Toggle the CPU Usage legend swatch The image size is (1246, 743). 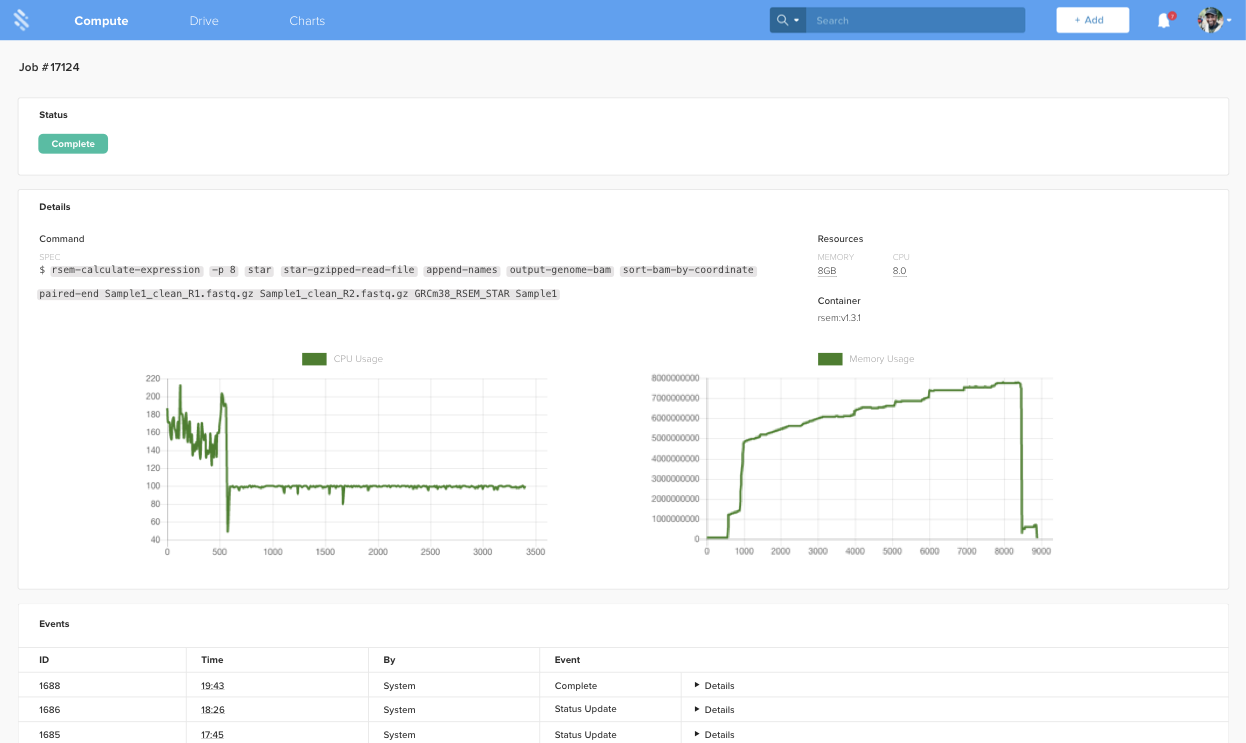314,359
